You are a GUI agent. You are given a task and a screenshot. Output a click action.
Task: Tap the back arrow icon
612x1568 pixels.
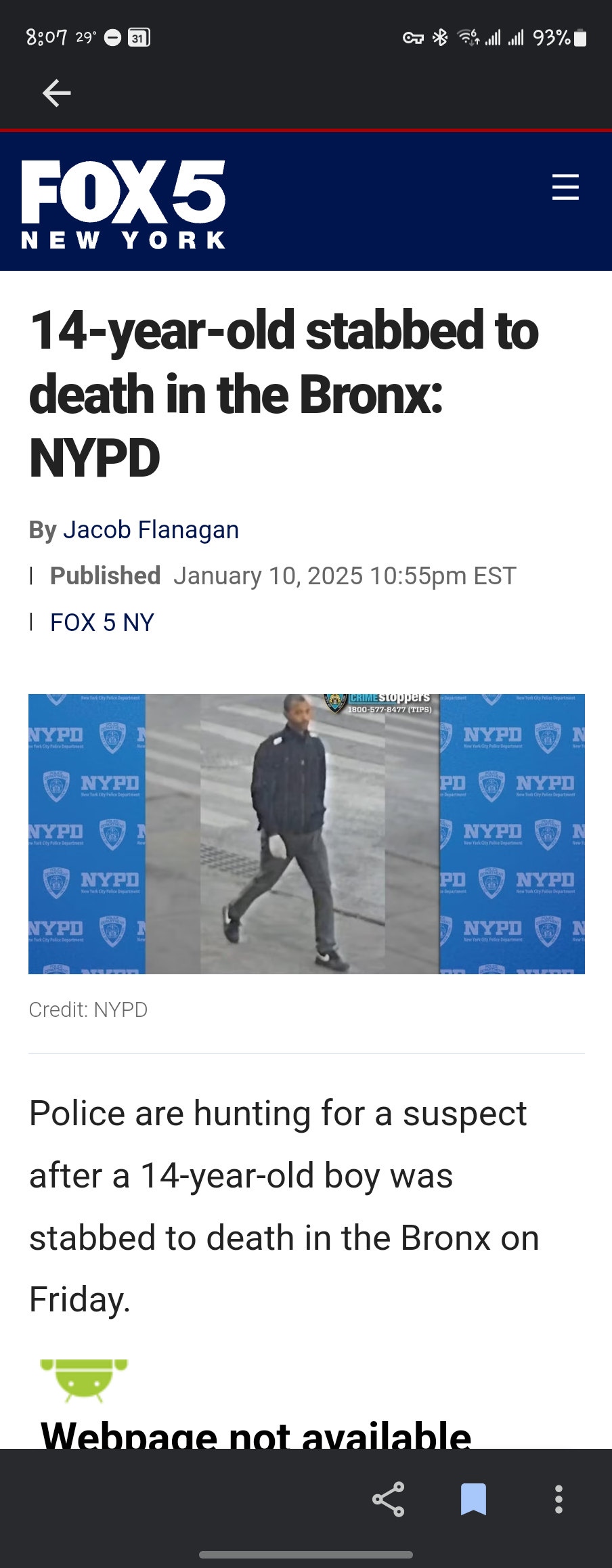[x=56, y=93]
